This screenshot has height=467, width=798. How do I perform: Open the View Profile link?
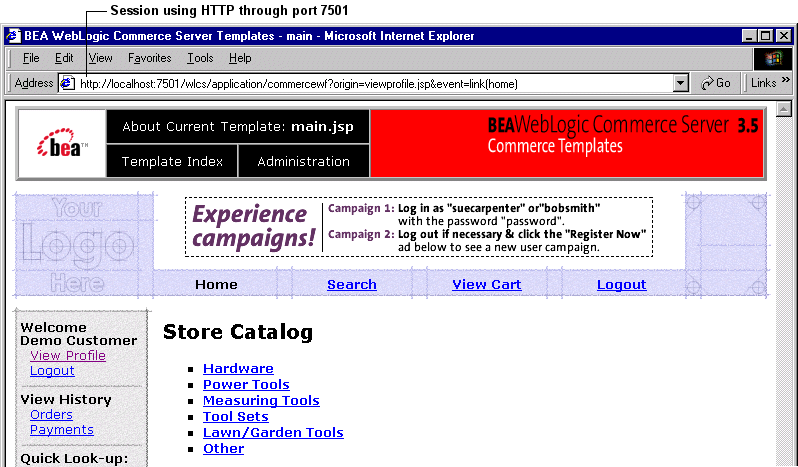point(68,356)
